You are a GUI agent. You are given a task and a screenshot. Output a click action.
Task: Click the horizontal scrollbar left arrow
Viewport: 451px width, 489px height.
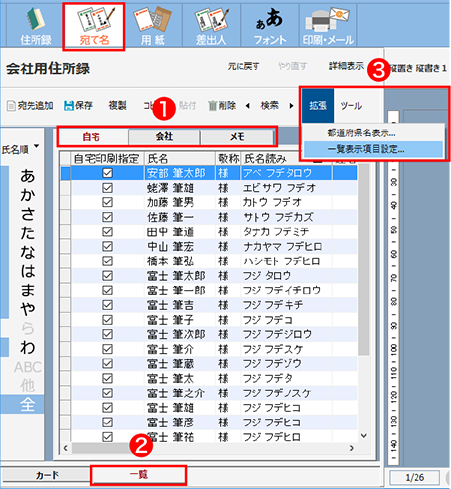(x=66, y=448)
